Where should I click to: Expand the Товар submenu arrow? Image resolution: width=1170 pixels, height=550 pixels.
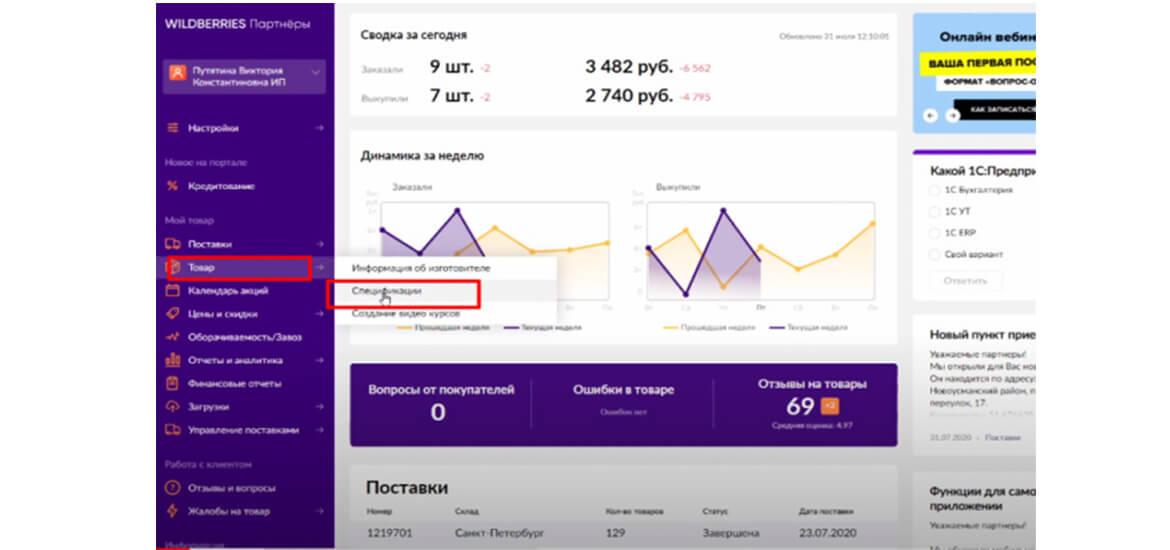tap(319, 267)
